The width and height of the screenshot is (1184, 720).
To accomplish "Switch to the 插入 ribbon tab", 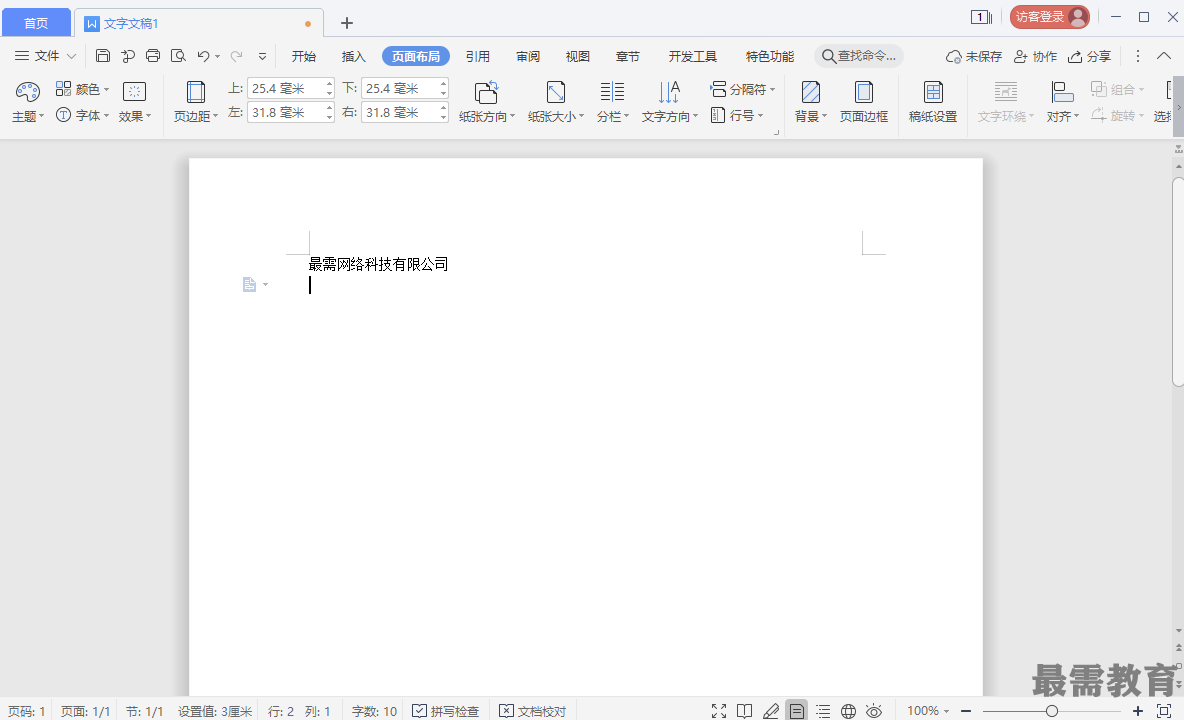I will pos(353,57).
